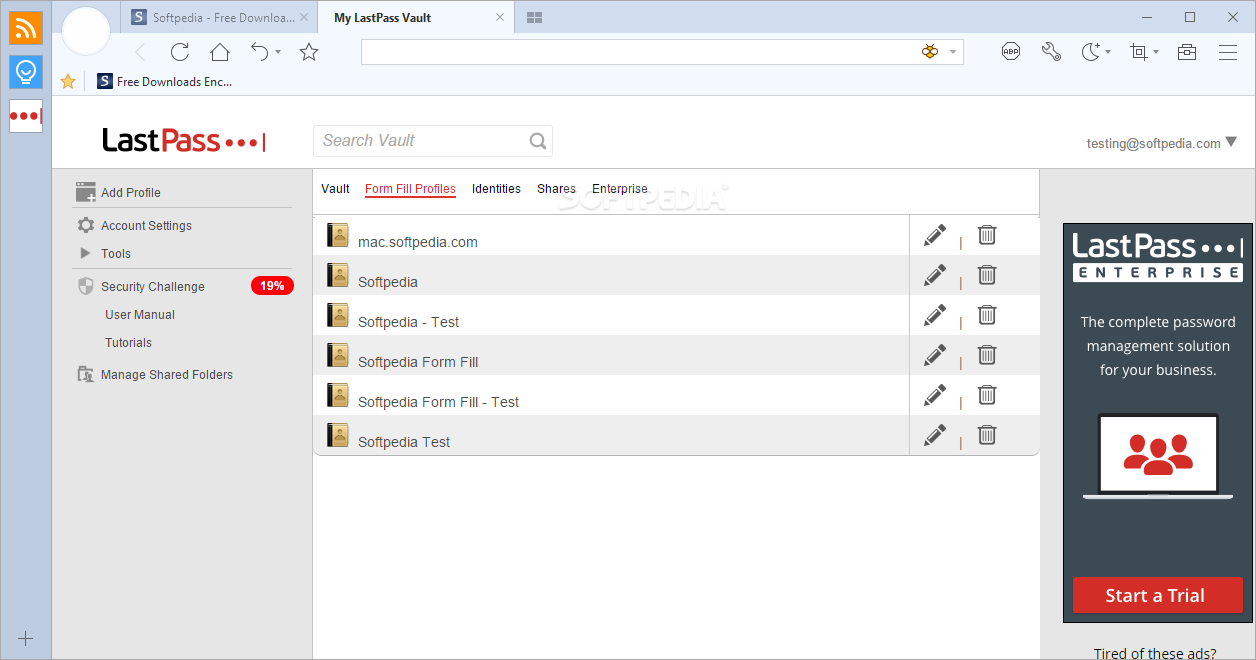Open the Adblock Plus extension icon
This screenshot has height=660, width=1256.
tap(1011, 52)
